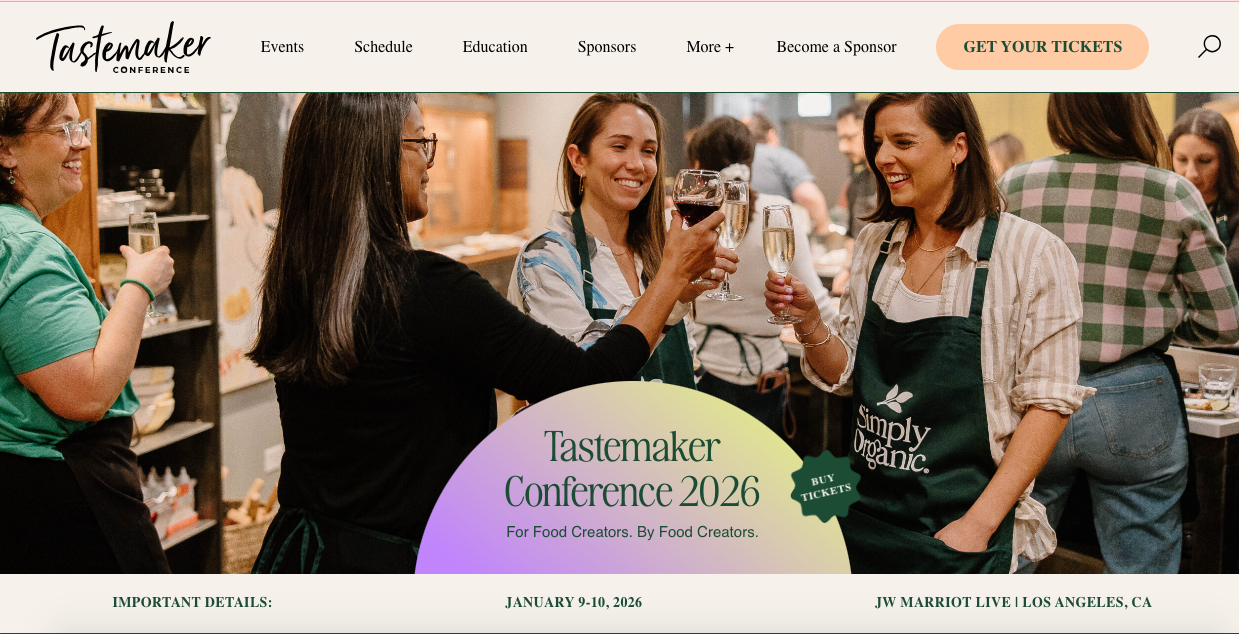The image size is (1239, 634).
Task: Select Sponsors in the navigation
Action: 607,47
